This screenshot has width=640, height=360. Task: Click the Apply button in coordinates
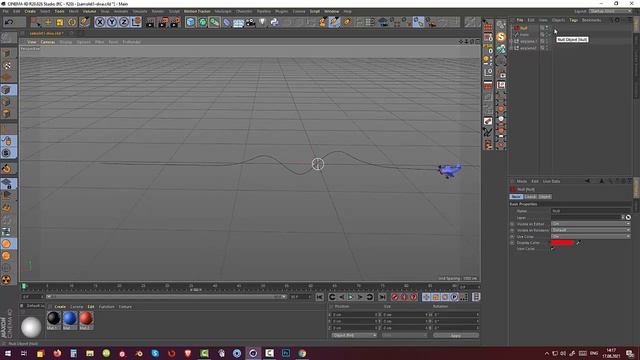tap(456, 335)
